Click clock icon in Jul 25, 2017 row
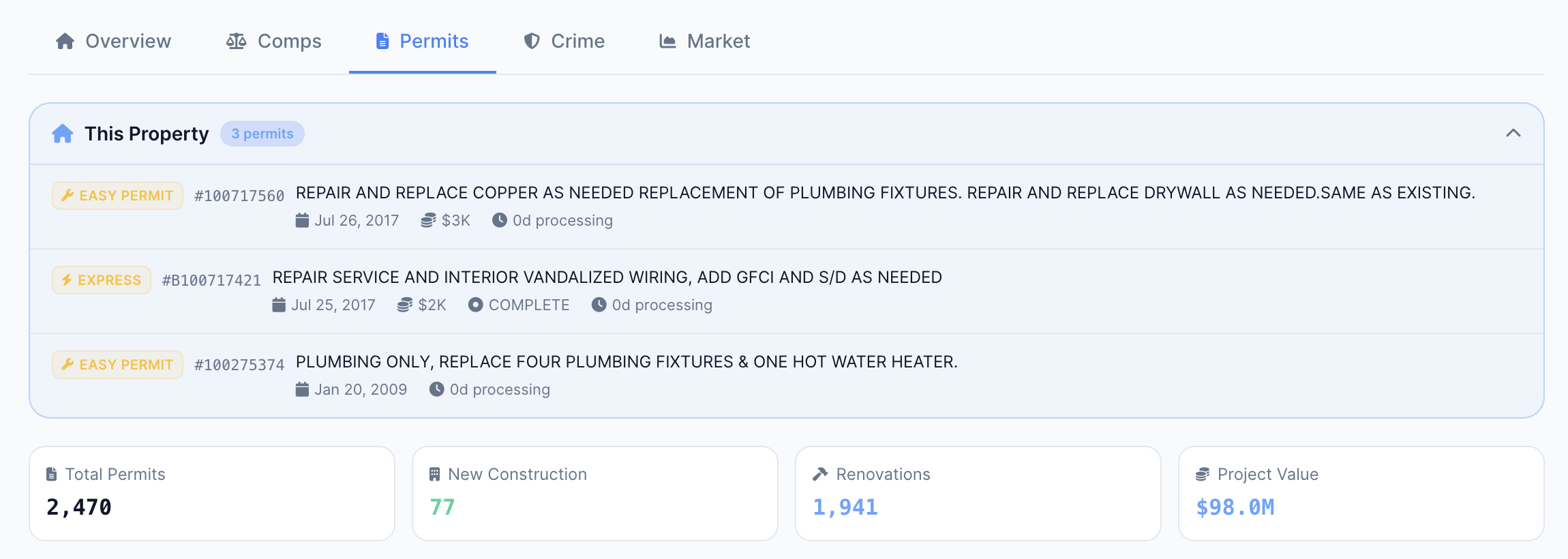This screenshot has width=1568, height=559. (x=599, y=305)
